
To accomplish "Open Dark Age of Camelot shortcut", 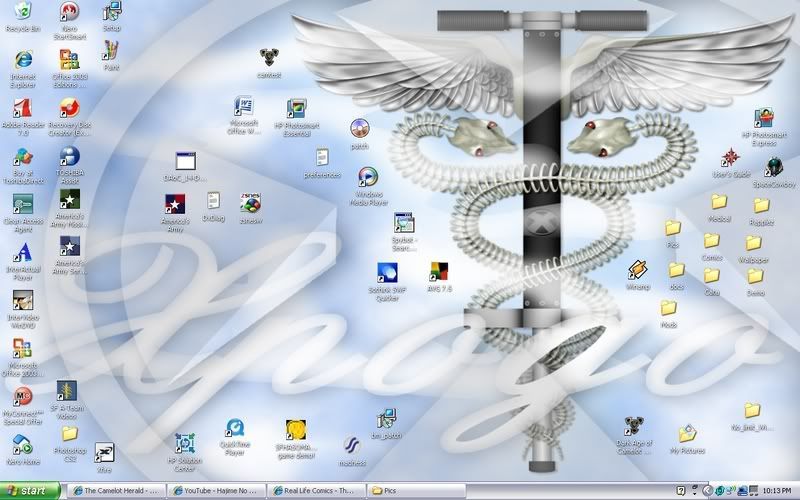I will pos(634,427).
